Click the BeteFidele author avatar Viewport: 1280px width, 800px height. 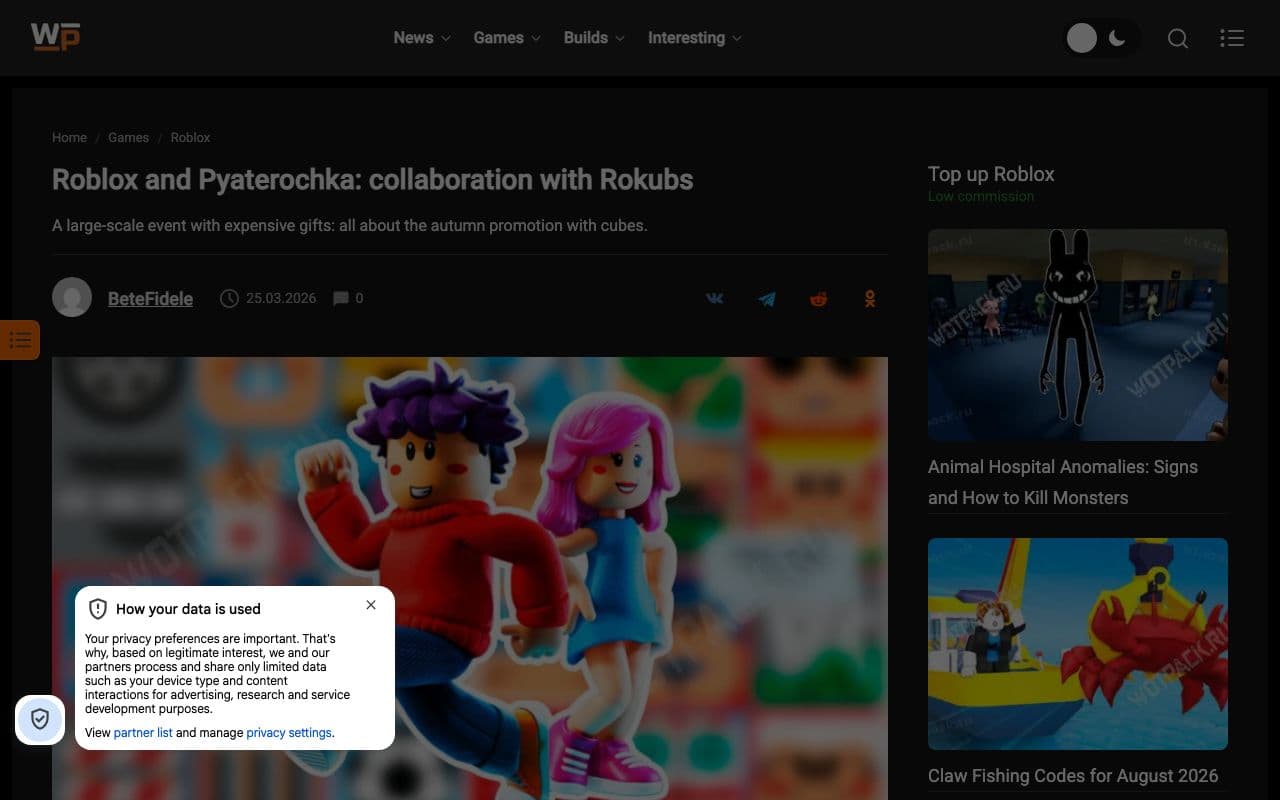coord(72,297)
